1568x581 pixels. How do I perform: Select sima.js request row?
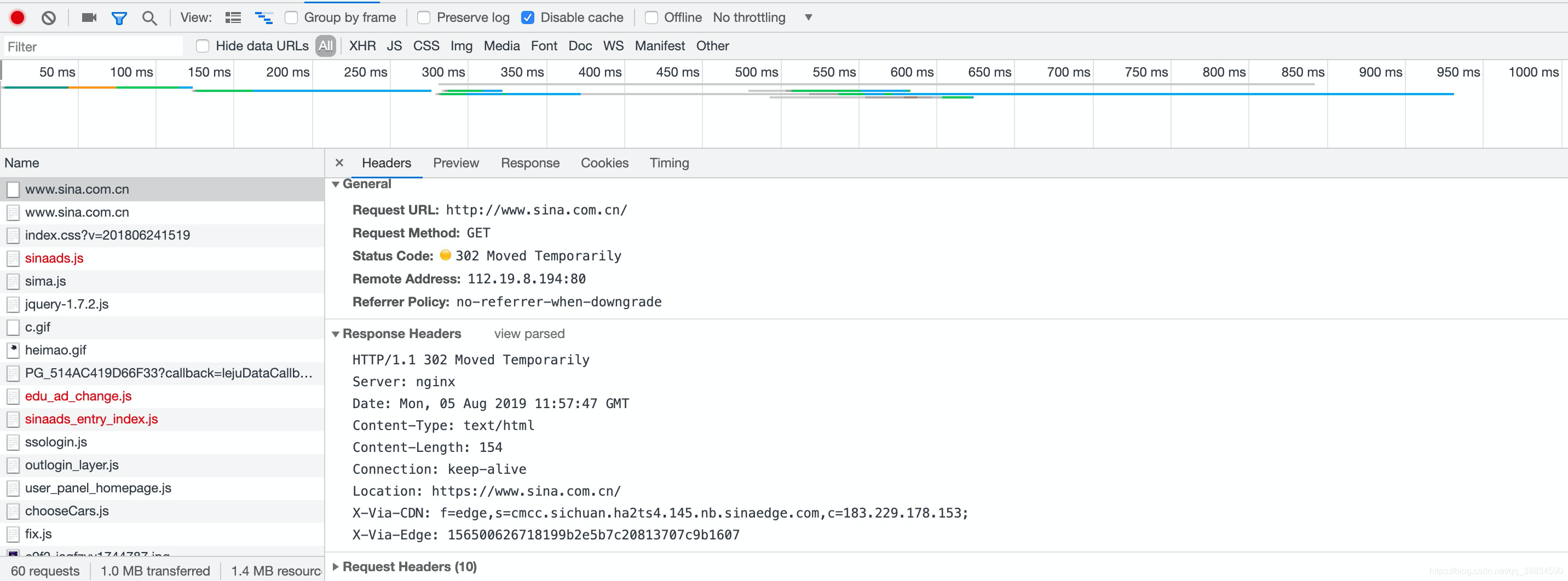pyautogui.click(x=162, y=282)
